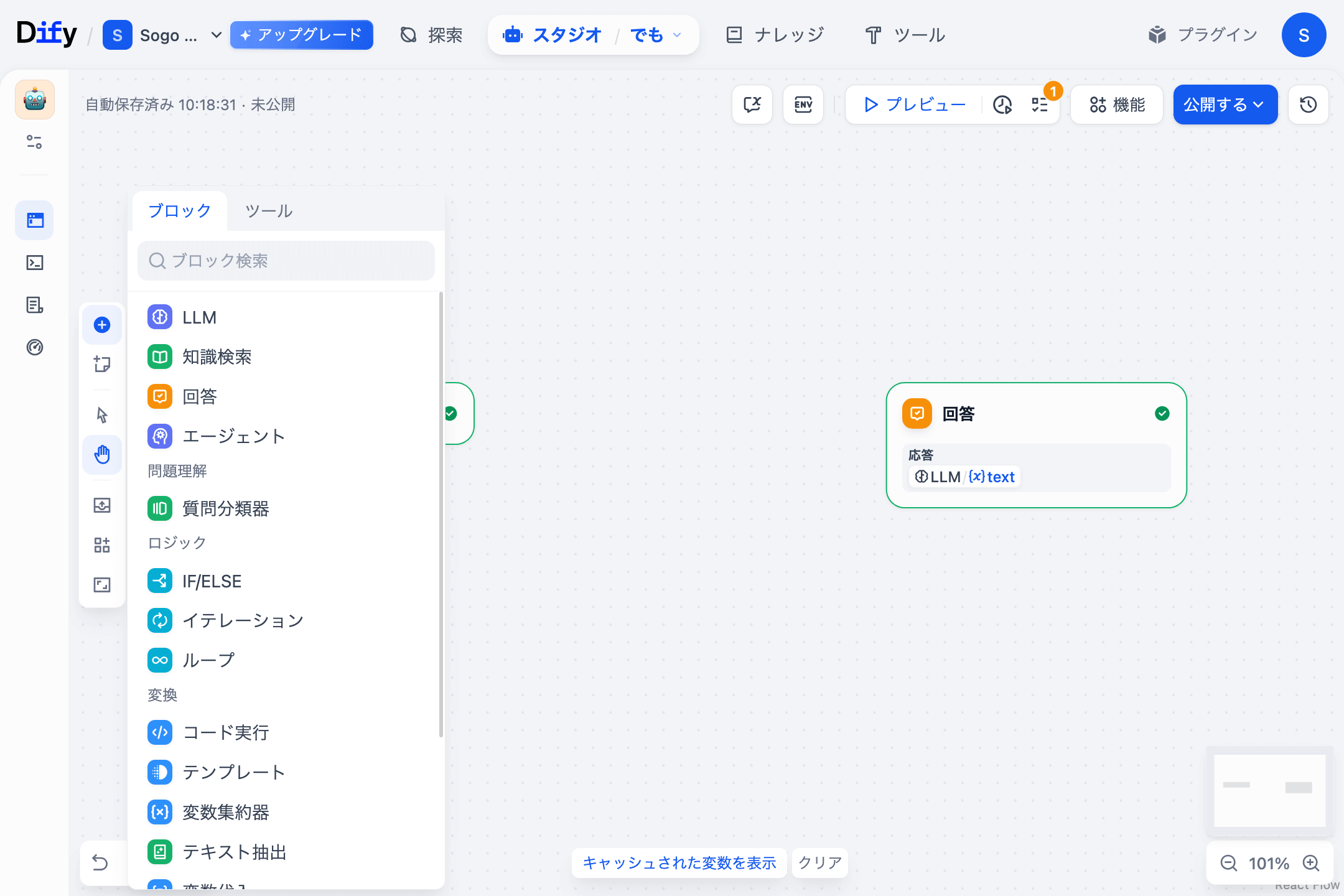Select the pointer (cursor) tool in canvas toolbar
The width and height of the screenshot is (1344, 896).
[x=102, y=414]
